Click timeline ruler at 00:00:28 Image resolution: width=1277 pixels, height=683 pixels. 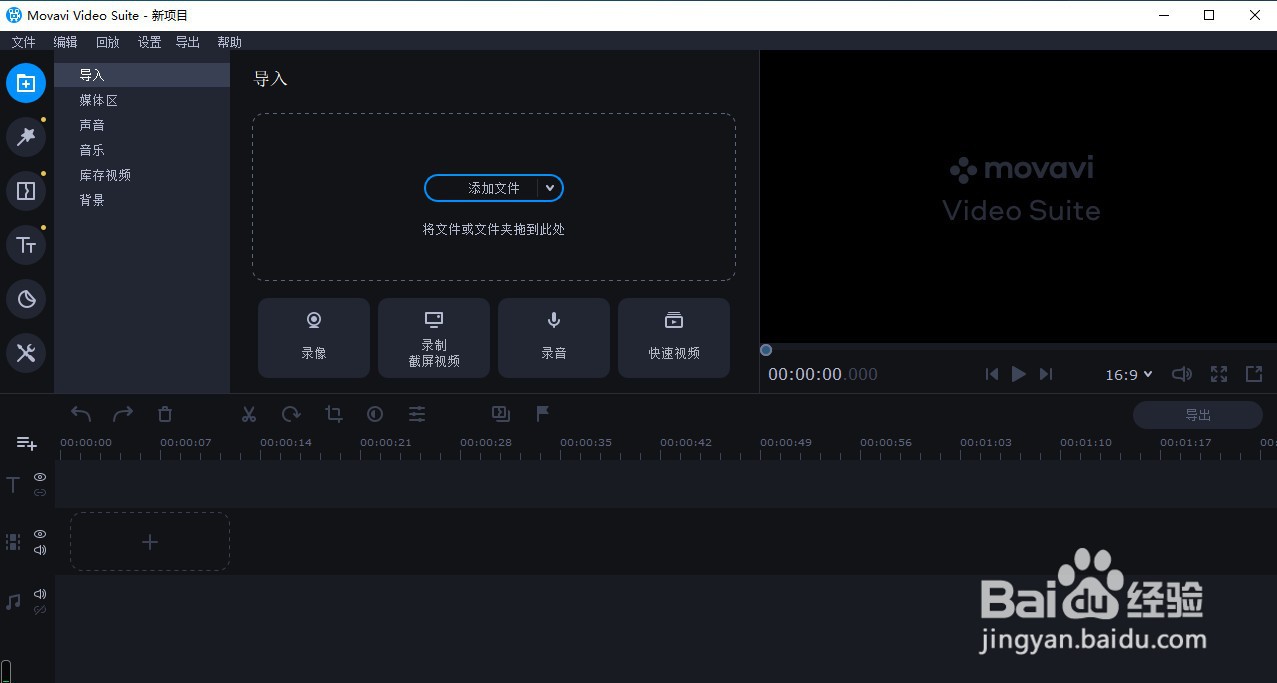[486, 442]
